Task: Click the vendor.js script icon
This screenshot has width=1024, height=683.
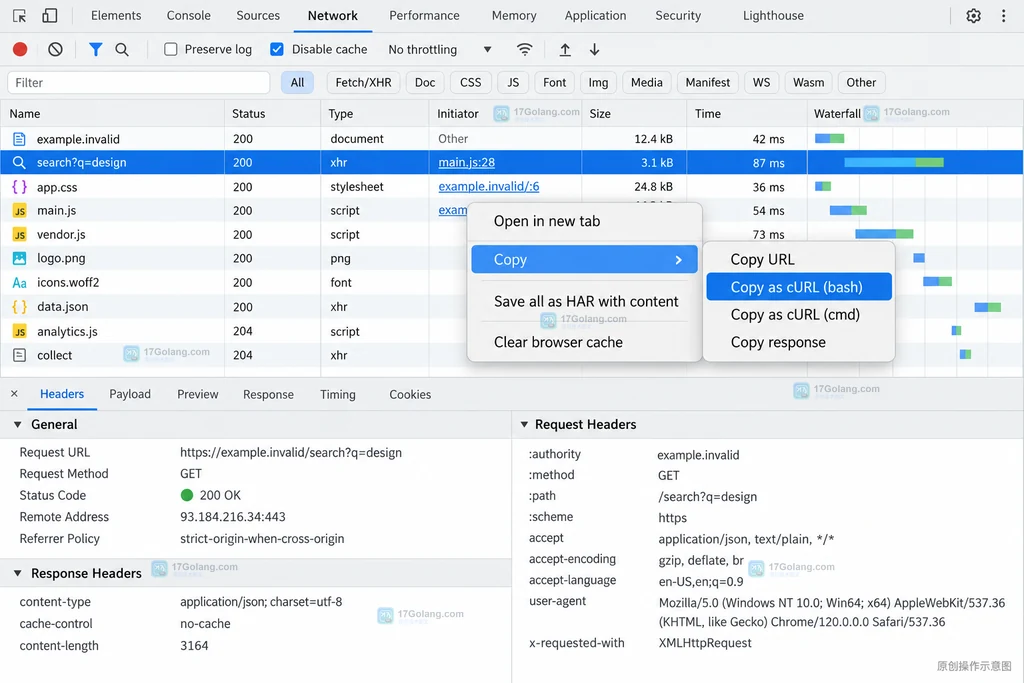Action: (x=20, y=234)
